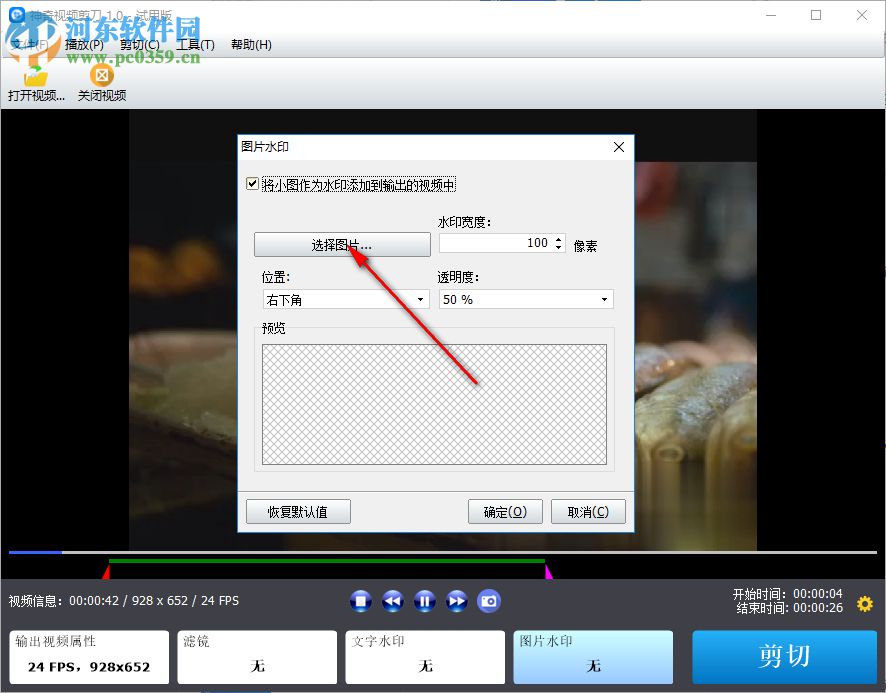Open settings via the gear icon
886x693 pixels.
click(x=865, y=604)
